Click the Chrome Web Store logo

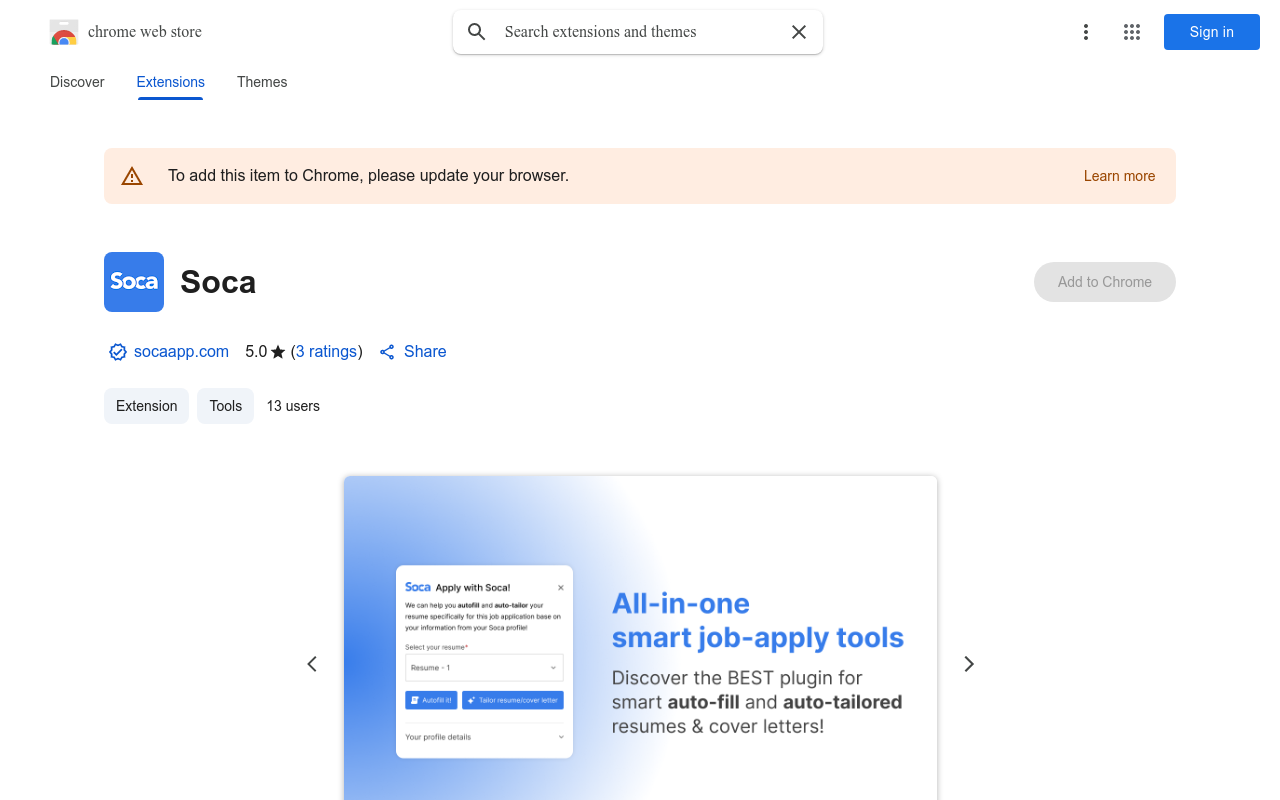[x=64, y=32]
